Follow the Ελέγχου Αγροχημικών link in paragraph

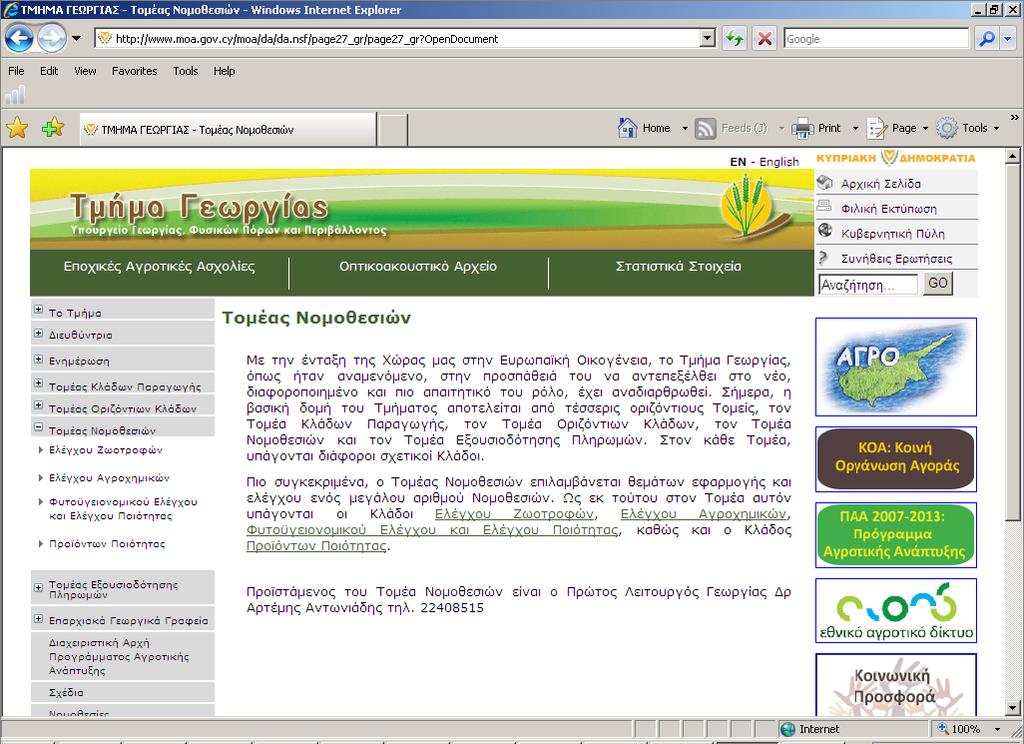coord(704,514)
